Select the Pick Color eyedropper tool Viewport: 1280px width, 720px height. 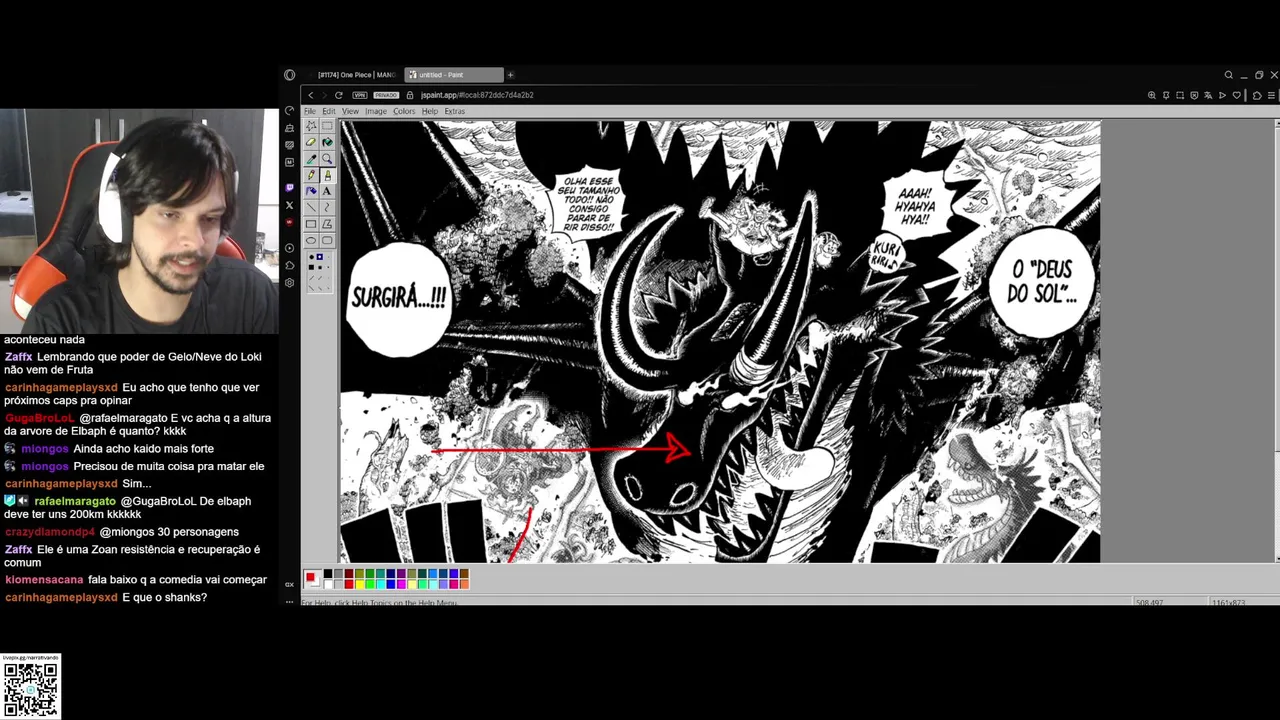(311, 159)
